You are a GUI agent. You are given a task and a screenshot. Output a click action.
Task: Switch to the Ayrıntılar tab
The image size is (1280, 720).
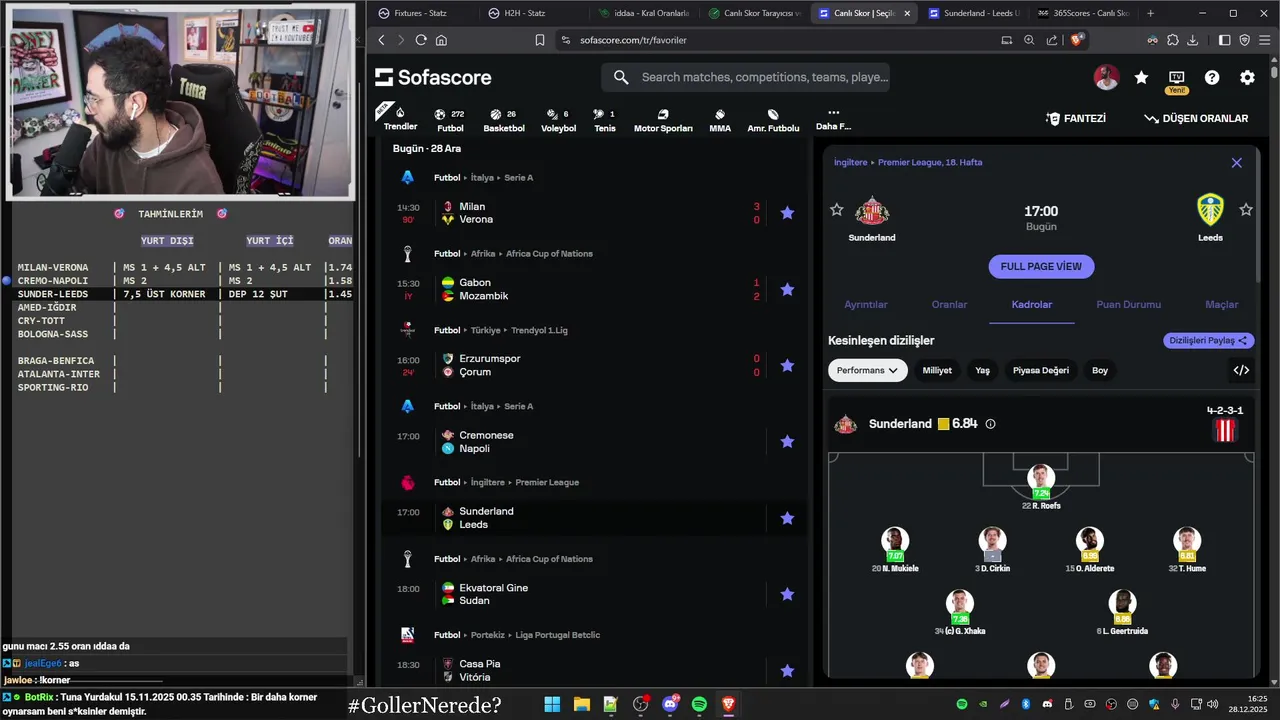point(866,304)
